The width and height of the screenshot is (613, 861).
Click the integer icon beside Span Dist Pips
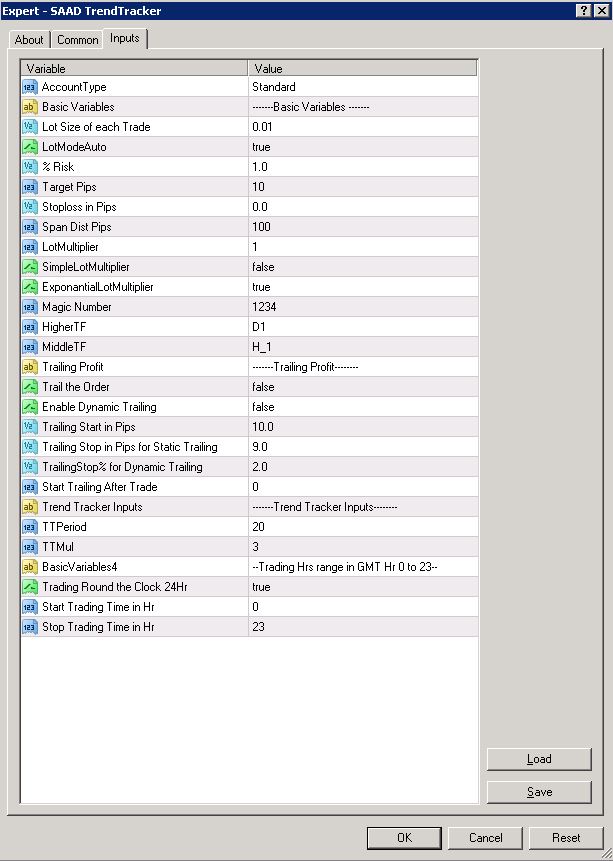[30, 227]
